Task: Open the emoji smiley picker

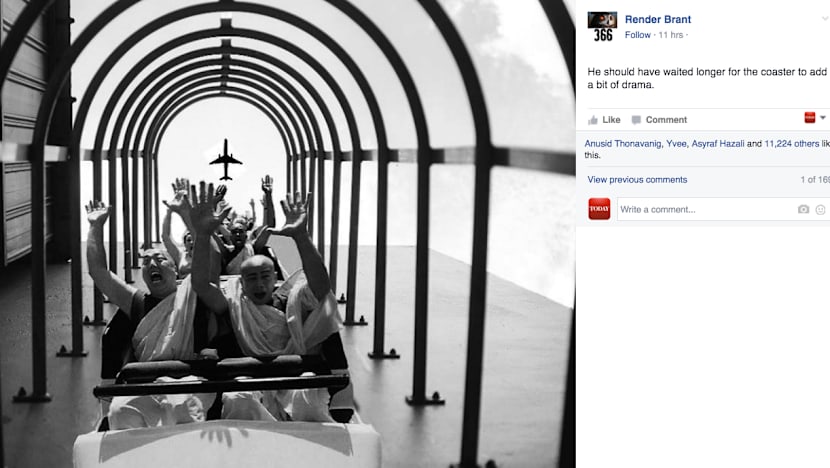Action: pyautogui.click(x=820, y=210)
